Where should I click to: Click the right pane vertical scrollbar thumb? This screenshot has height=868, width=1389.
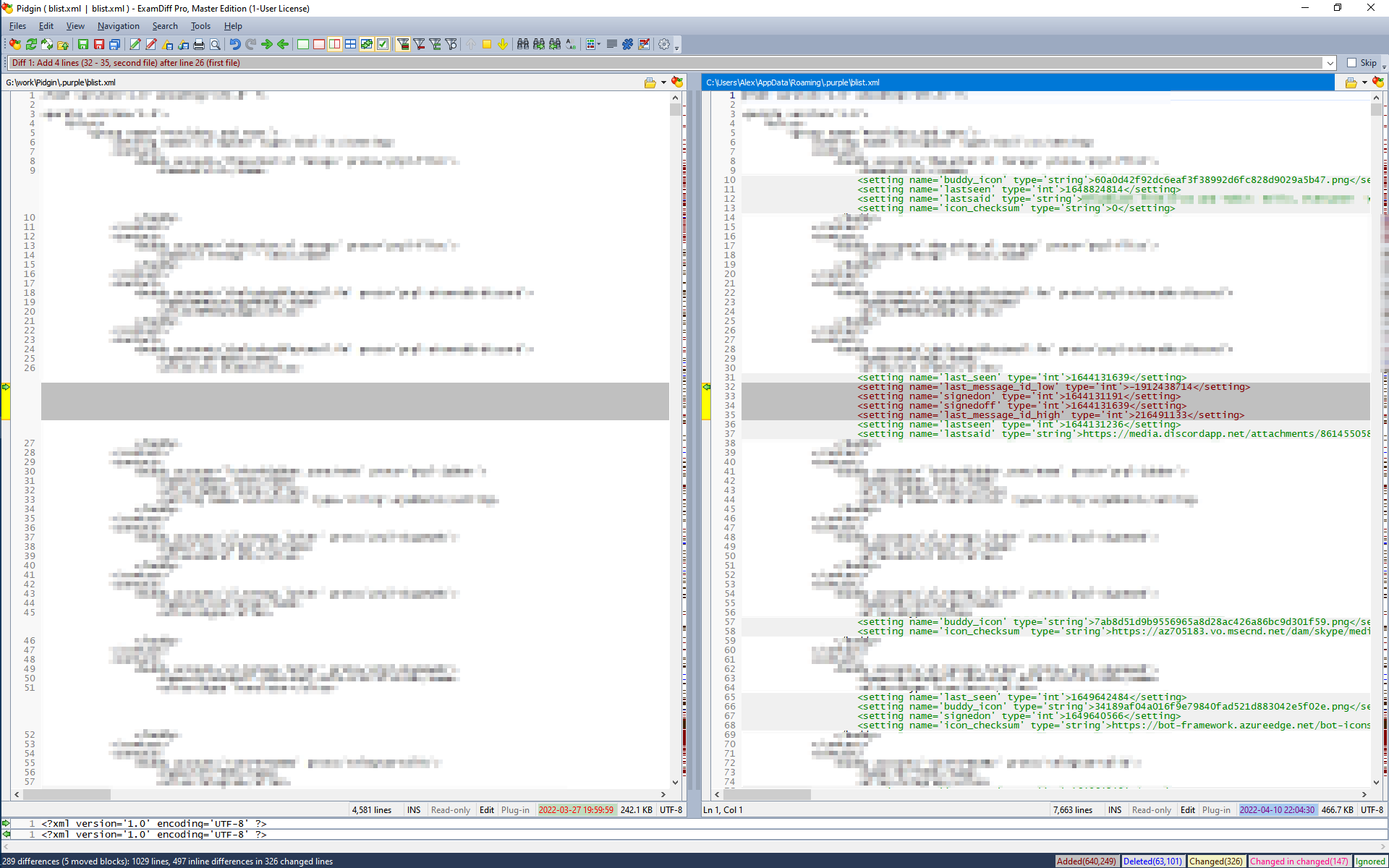(1376, 110)
